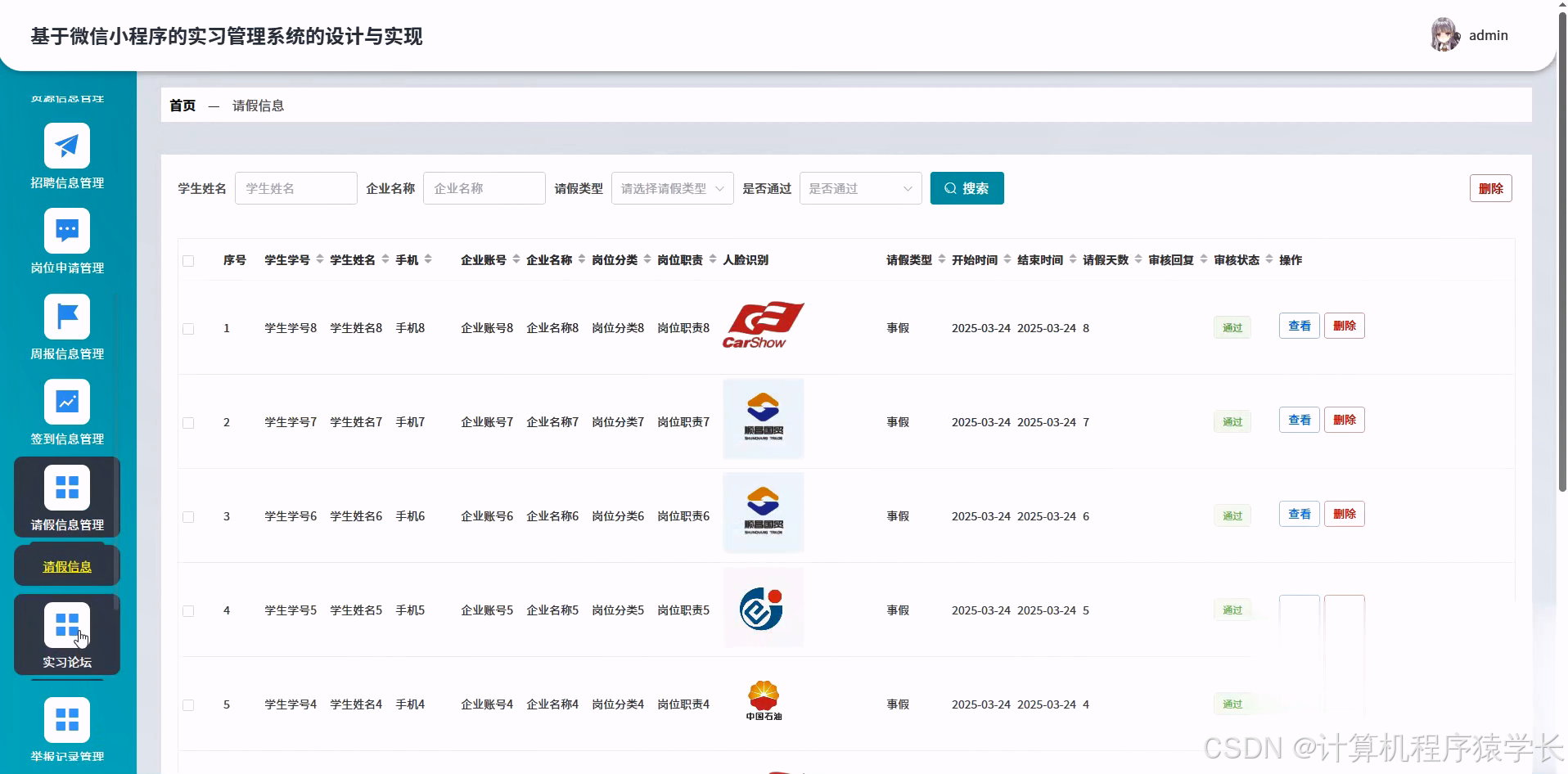Select the 签到信息管理 chart icon
The image size is (1568, 774).
click(x=67, y=402)
